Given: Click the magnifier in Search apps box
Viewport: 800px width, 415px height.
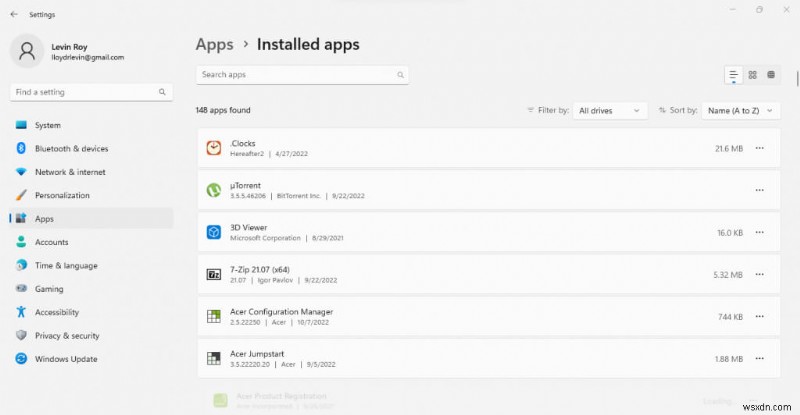Looking at the screenshot, I should point(401,75).
